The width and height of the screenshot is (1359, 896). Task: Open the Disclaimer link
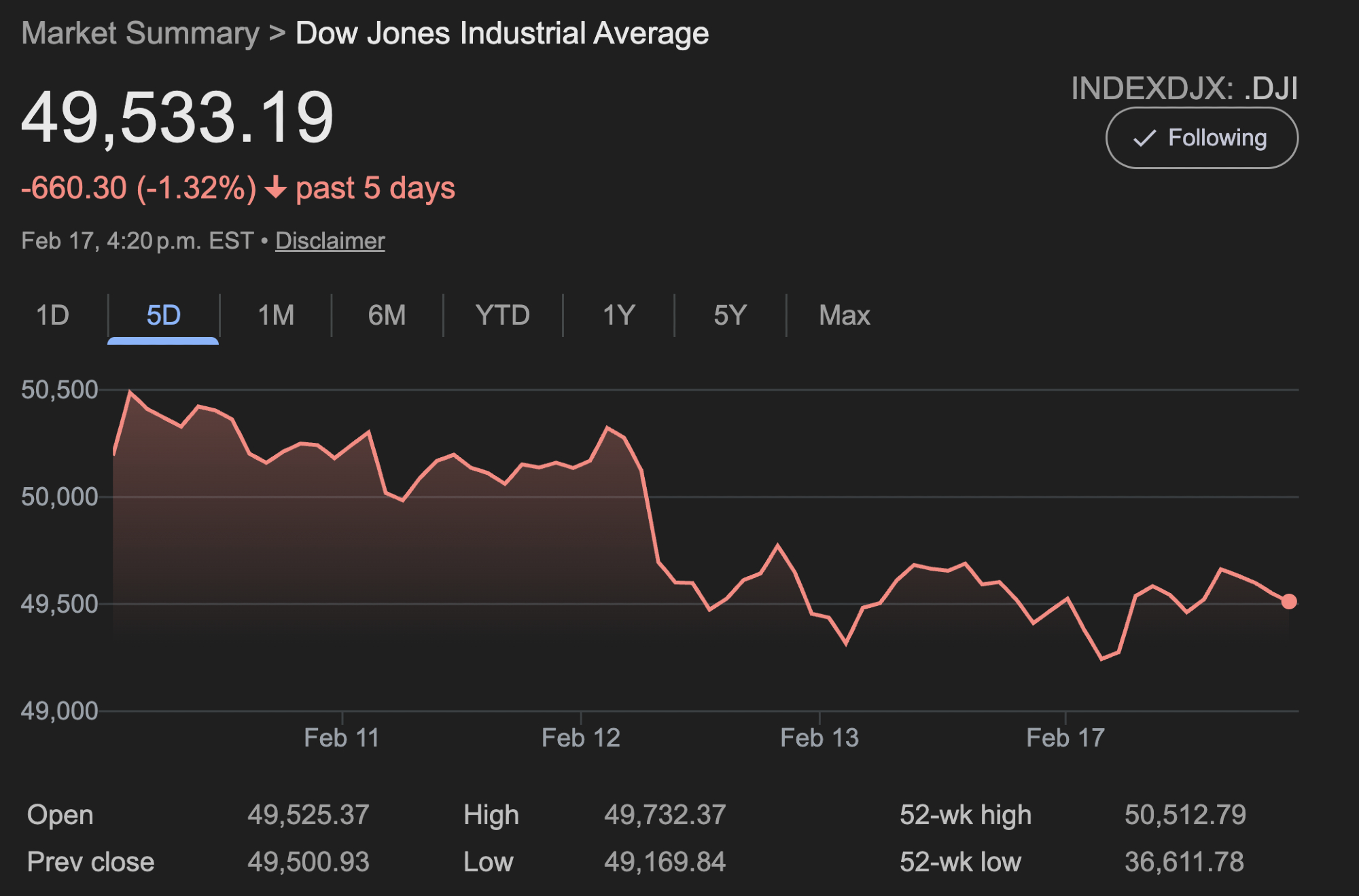330,241
